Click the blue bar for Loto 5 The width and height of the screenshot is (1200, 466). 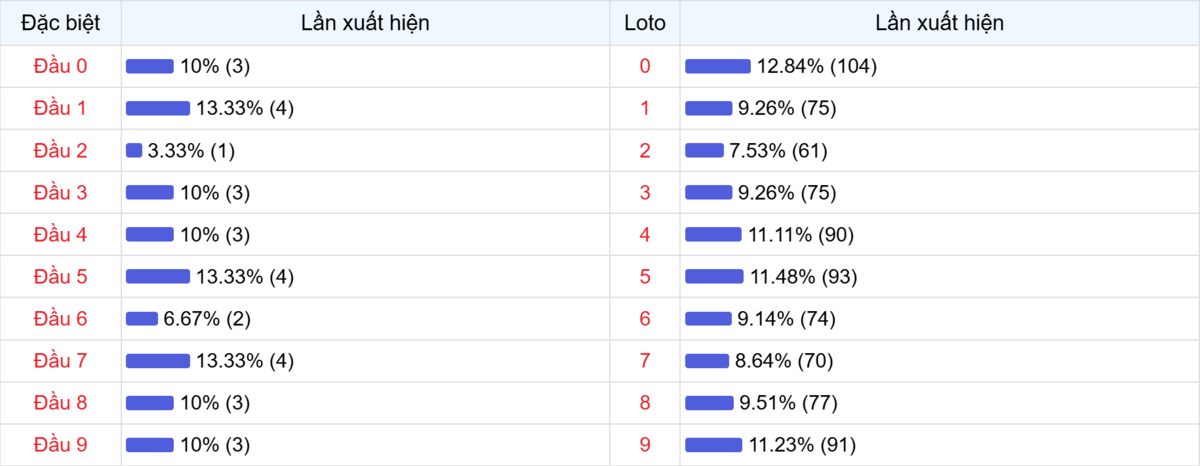click(x=714, y=277)
